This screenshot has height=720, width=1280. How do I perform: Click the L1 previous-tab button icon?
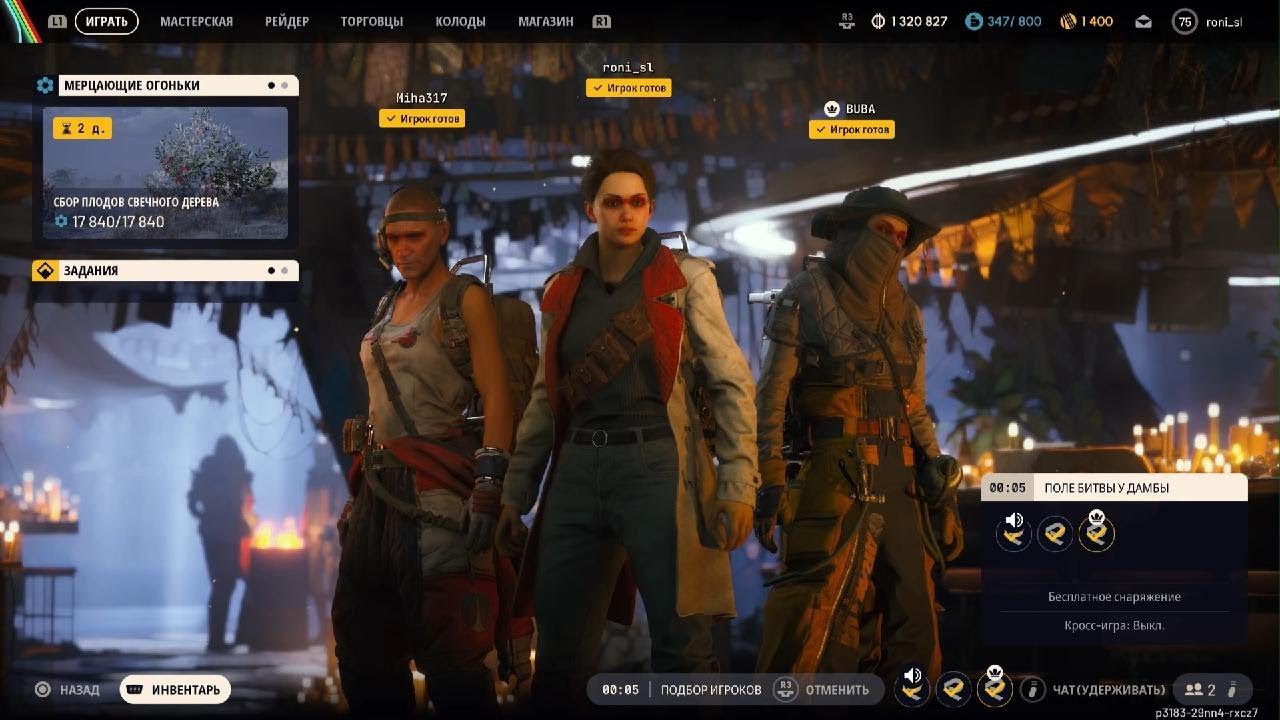click(x=57, y=21)
